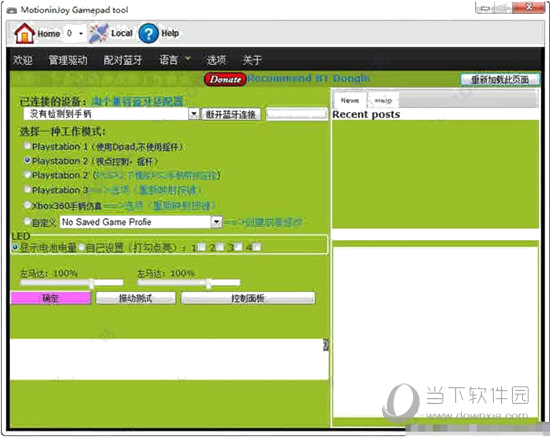Viewport: 550px width, 439px height.
Task: Open the 管理驱动 menu tab
Action: tap(68, 60)
